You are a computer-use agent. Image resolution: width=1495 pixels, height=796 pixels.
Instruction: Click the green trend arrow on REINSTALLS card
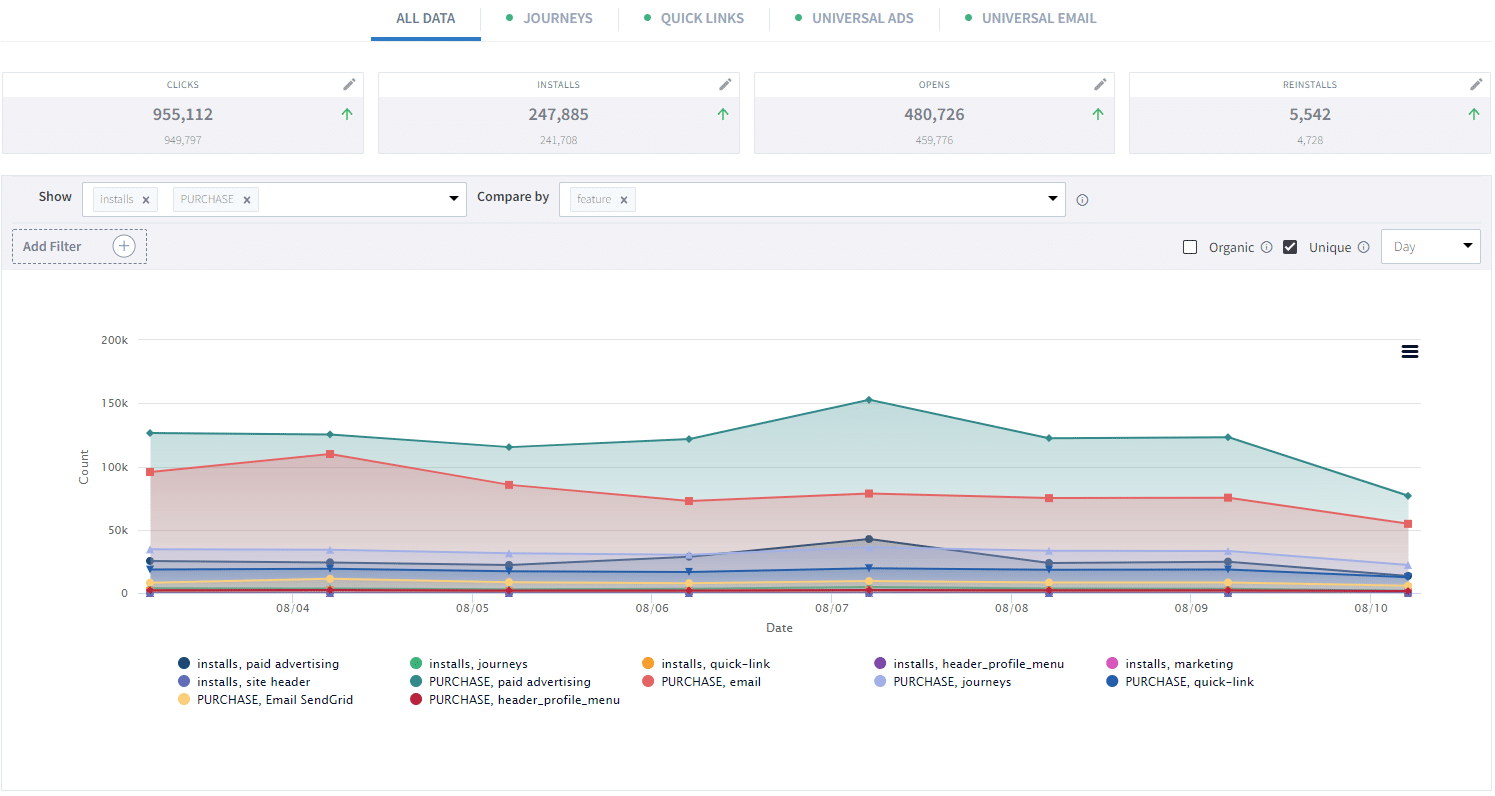[x=1473, y=114]
